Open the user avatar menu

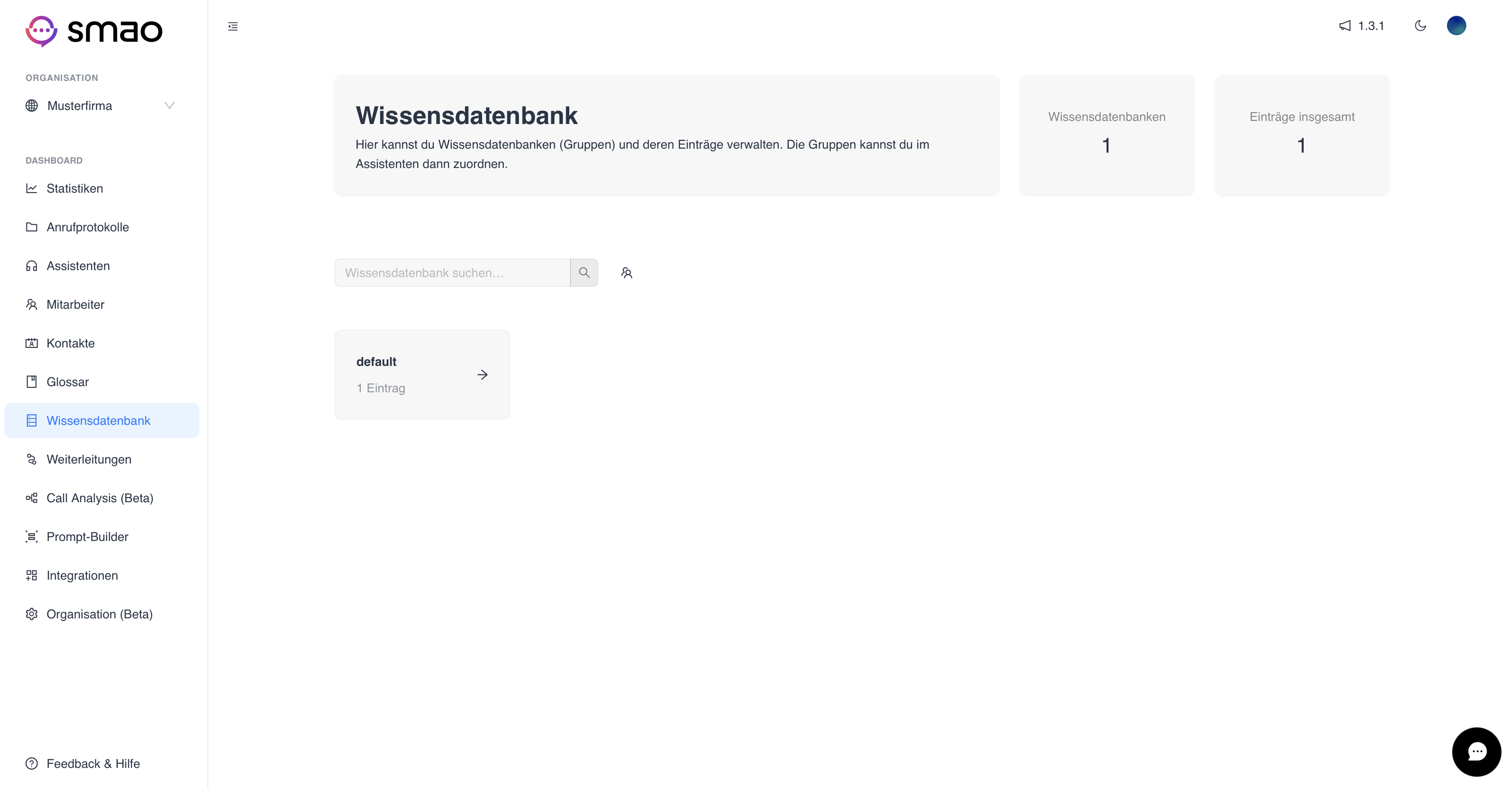1456,26
